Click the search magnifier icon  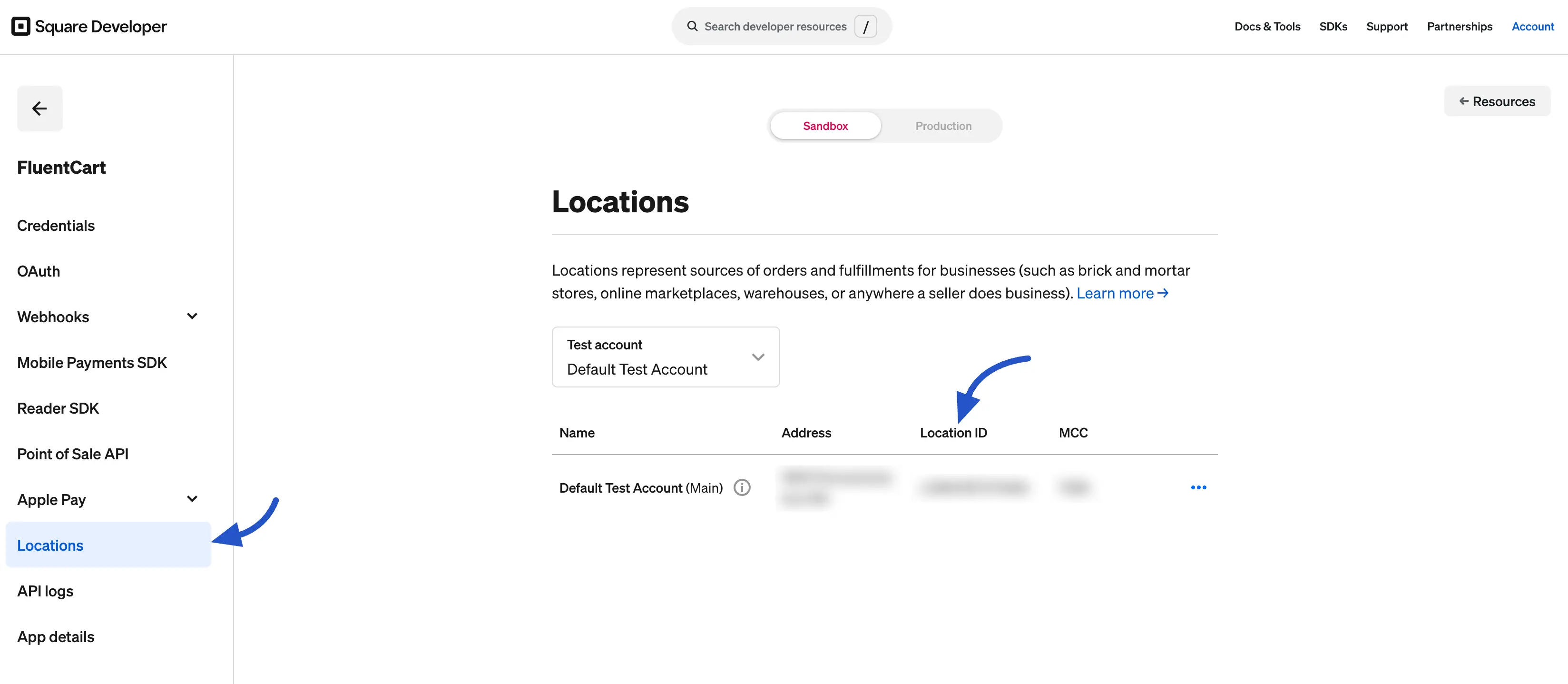click(x=692, y=26)
